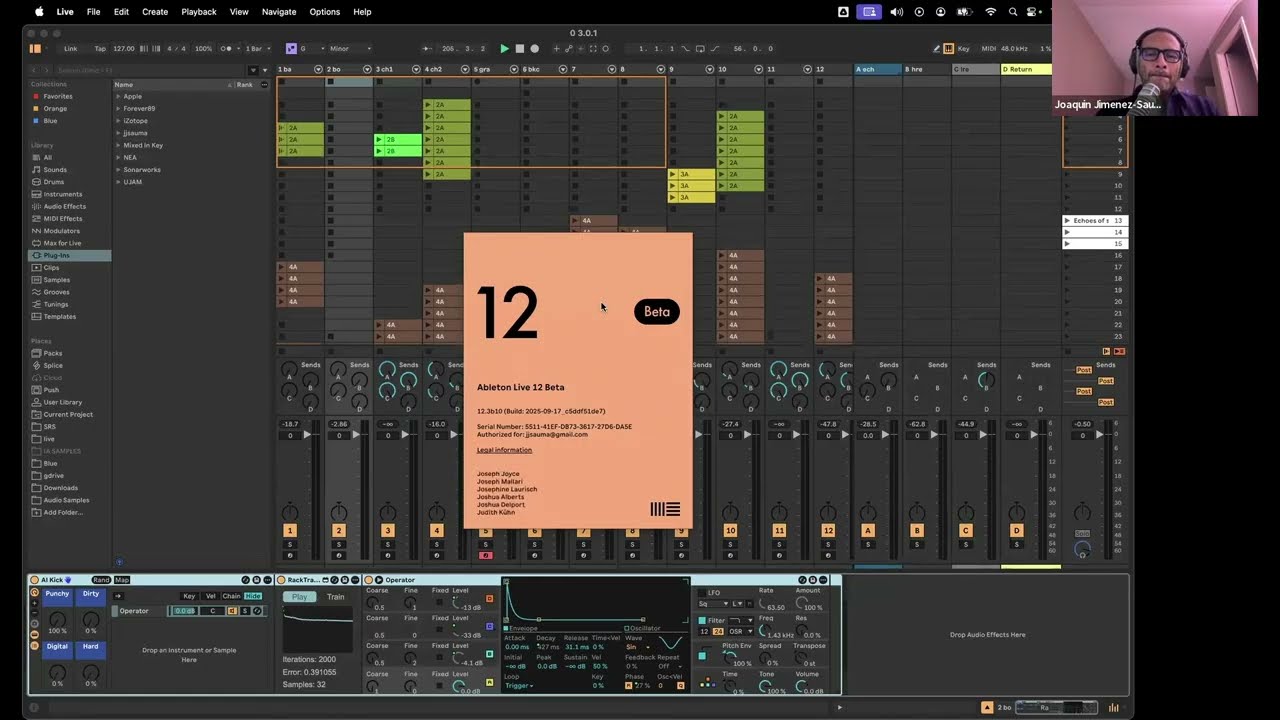Open the Samples category
This screenshot has height=720, width=1280.
click(56, 280)
